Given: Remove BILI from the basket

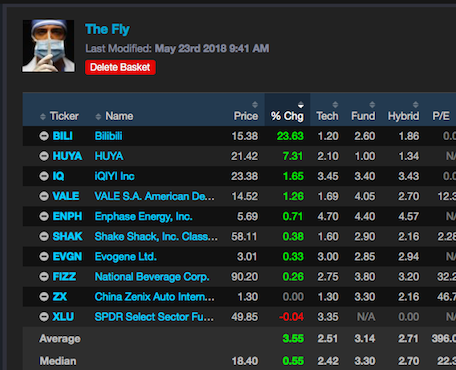Looking at the screenshot, I should (x=44, y=136).
